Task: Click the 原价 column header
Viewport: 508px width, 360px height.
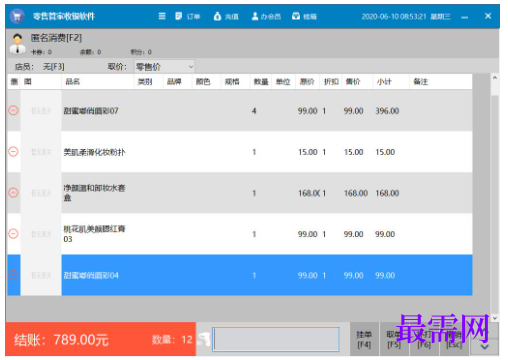Action: tap(307, 82)
